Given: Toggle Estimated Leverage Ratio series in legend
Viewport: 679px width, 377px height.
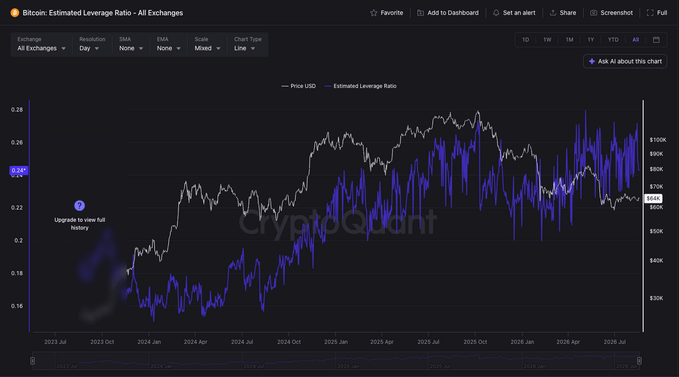Looking at the screenshot, I should (x=360, y=86).
